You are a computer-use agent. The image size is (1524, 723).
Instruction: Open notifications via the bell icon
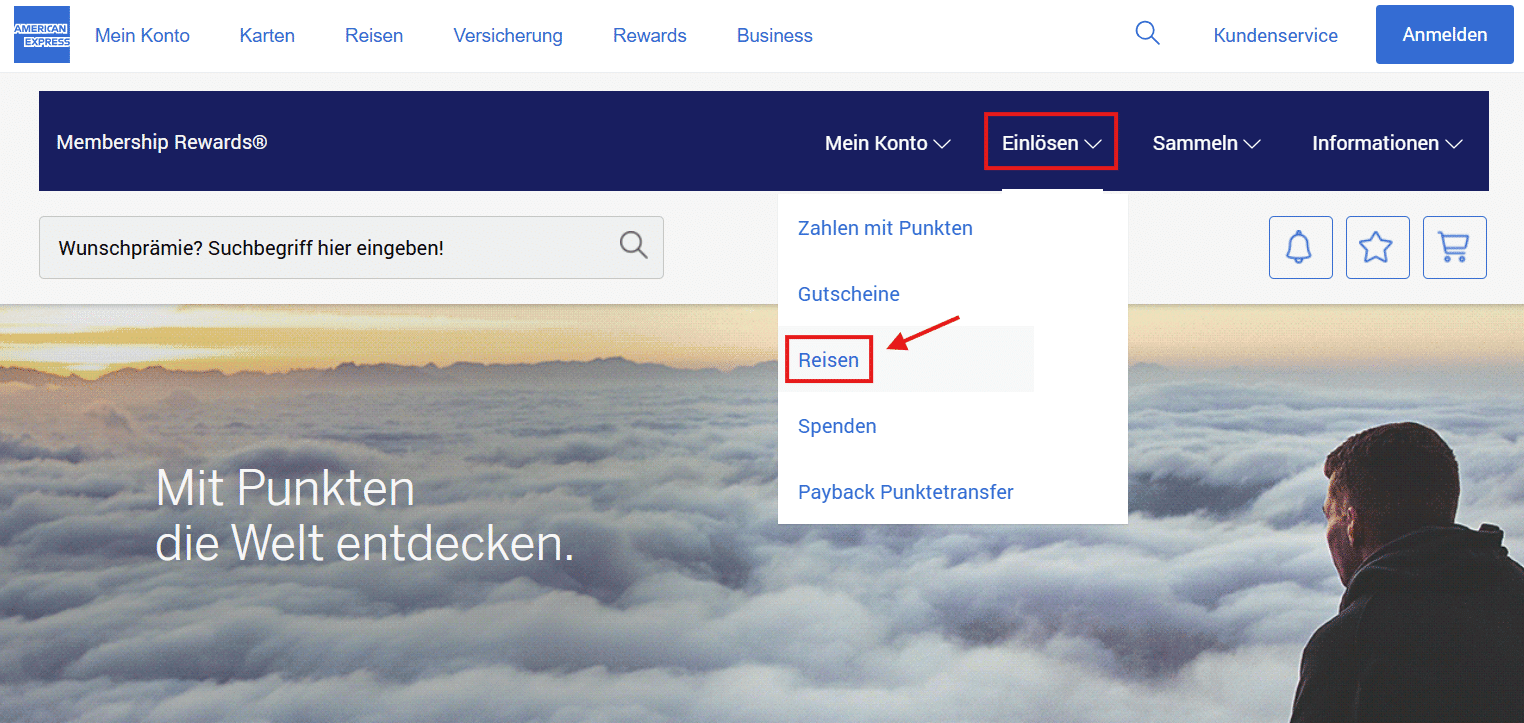tap(1300, 247)
